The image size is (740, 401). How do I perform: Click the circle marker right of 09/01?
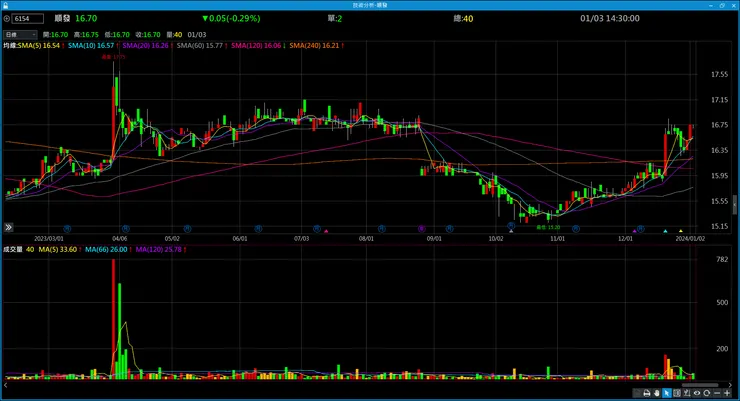pos(450,229)
